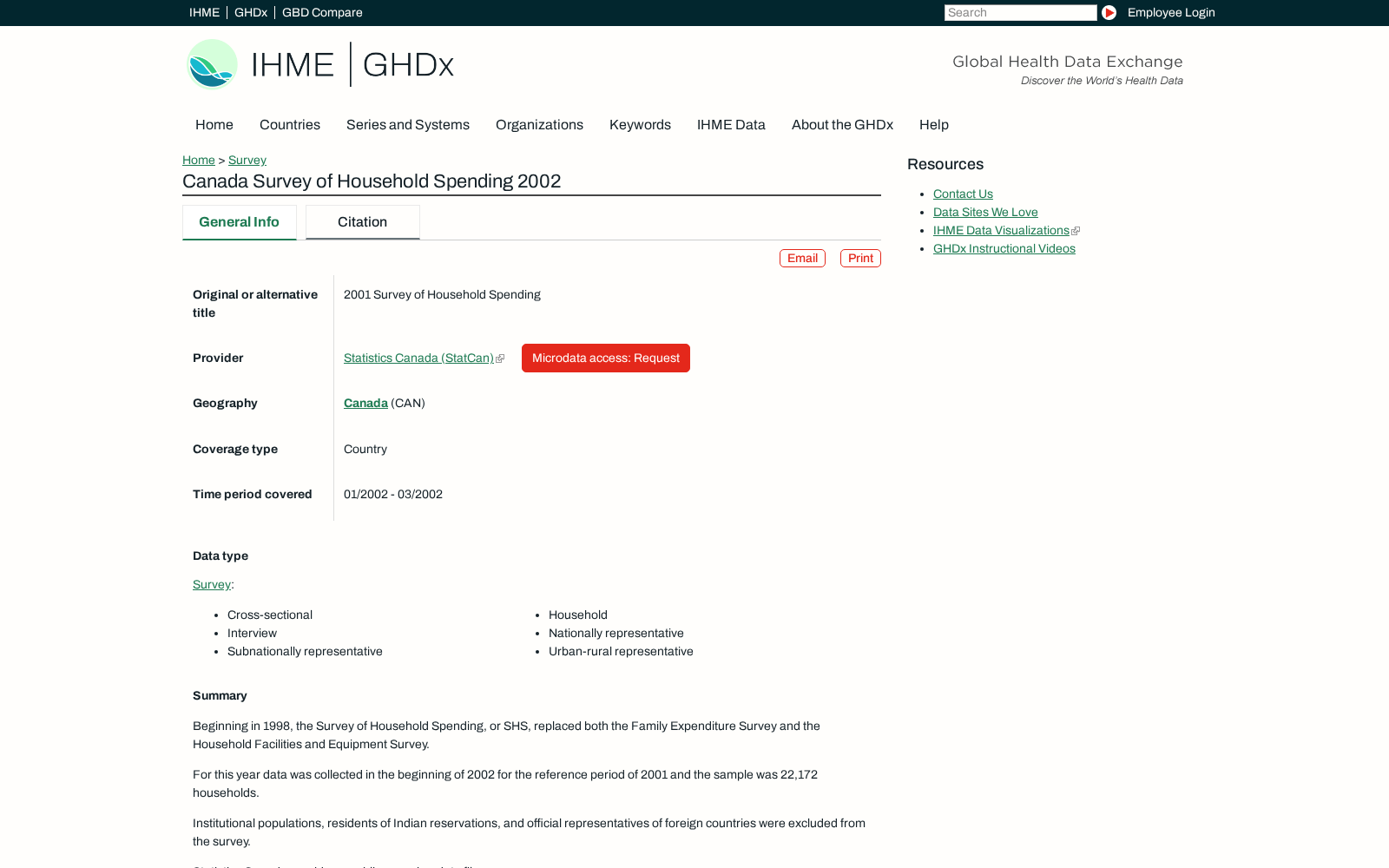Click the IHME leaf logo icon

coord(212,64)
